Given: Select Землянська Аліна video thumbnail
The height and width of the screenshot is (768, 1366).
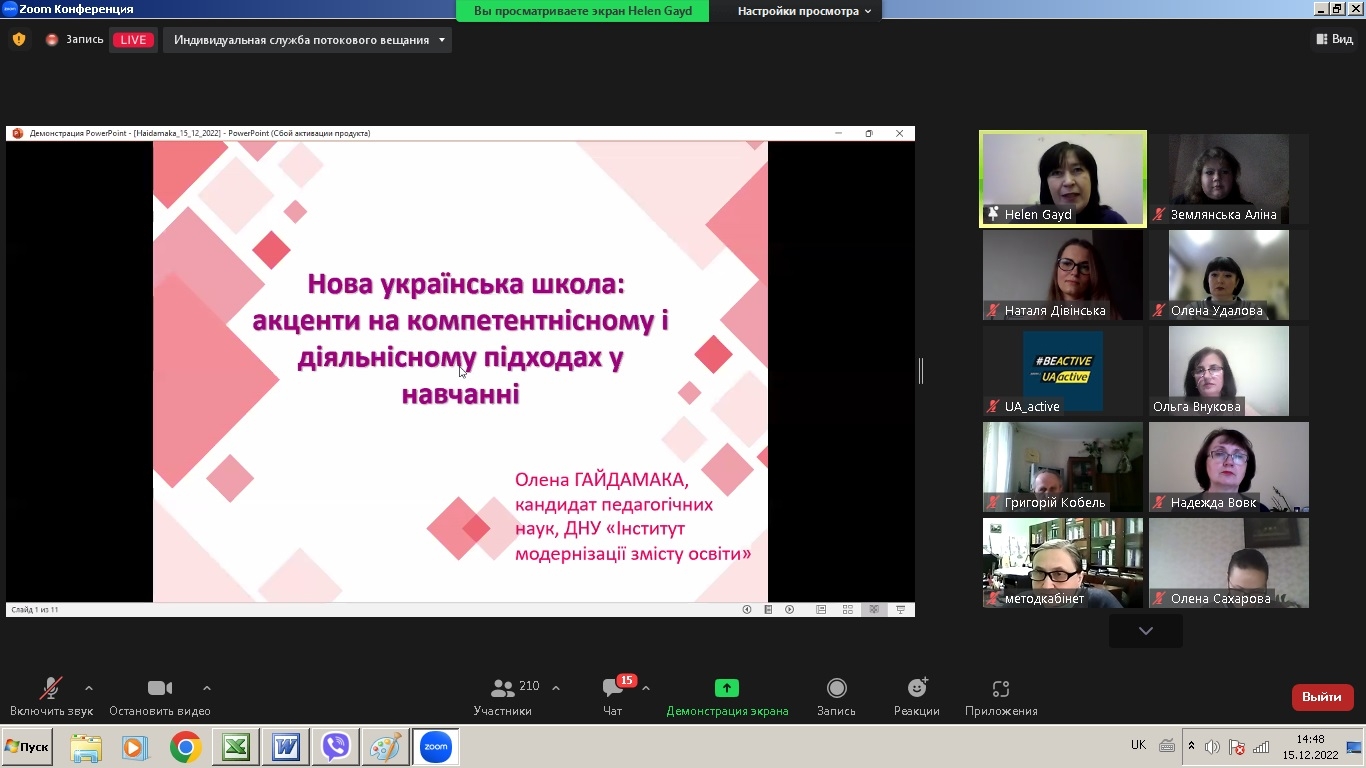Looking at the screenshot, I should [1228, 179].
